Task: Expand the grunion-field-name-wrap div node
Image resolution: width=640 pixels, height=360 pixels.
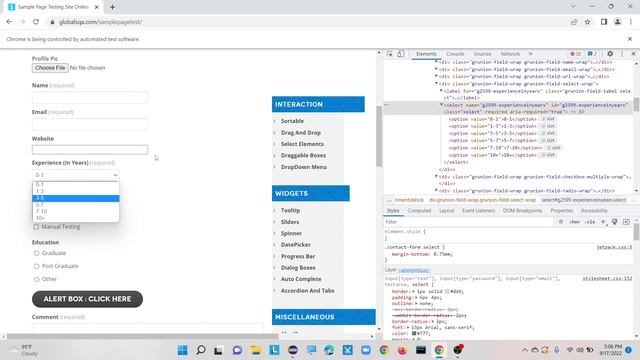Action: coord(436,62)
